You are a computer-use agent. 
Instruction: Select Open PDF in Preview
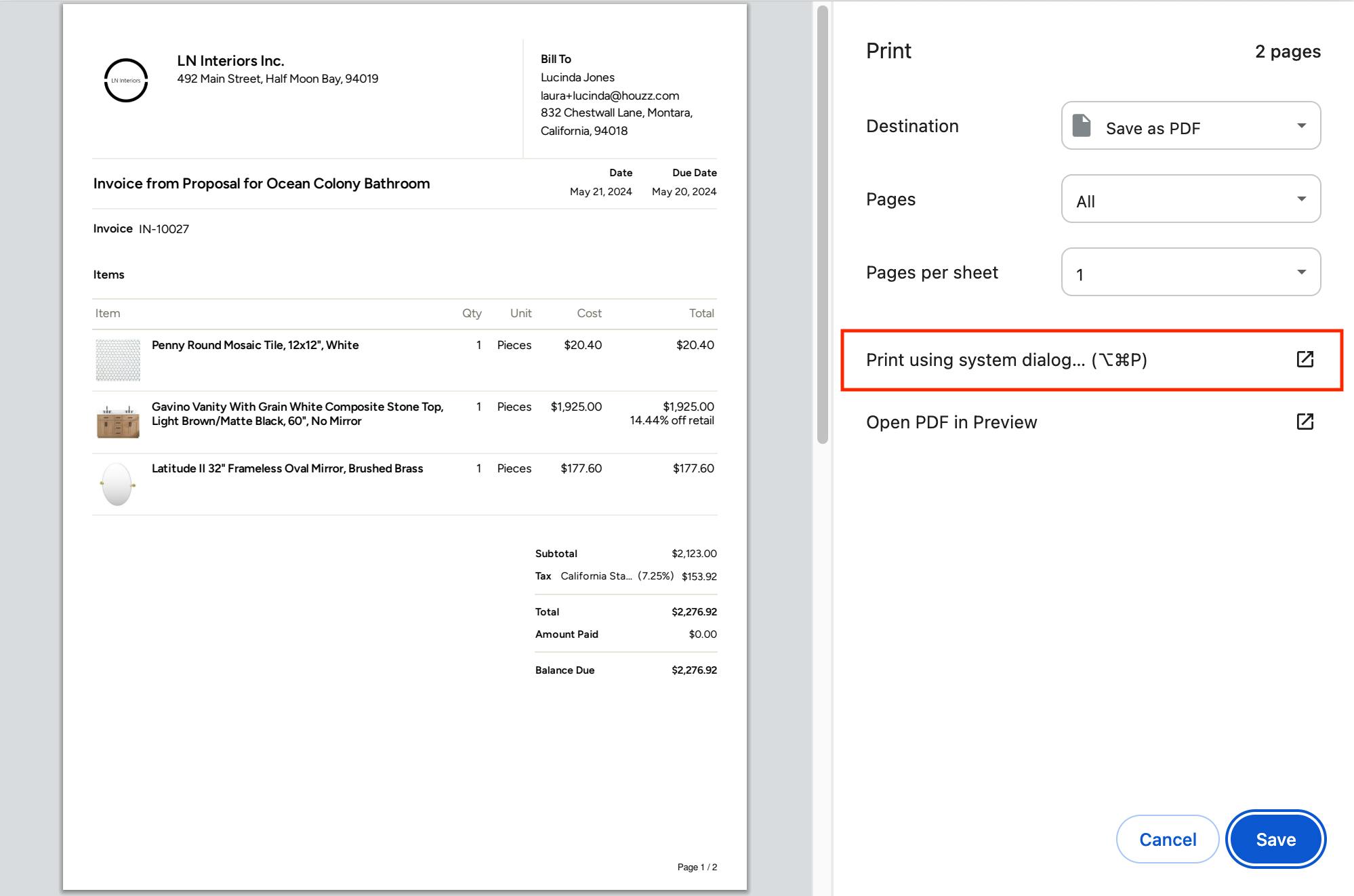tap(951, 422)
